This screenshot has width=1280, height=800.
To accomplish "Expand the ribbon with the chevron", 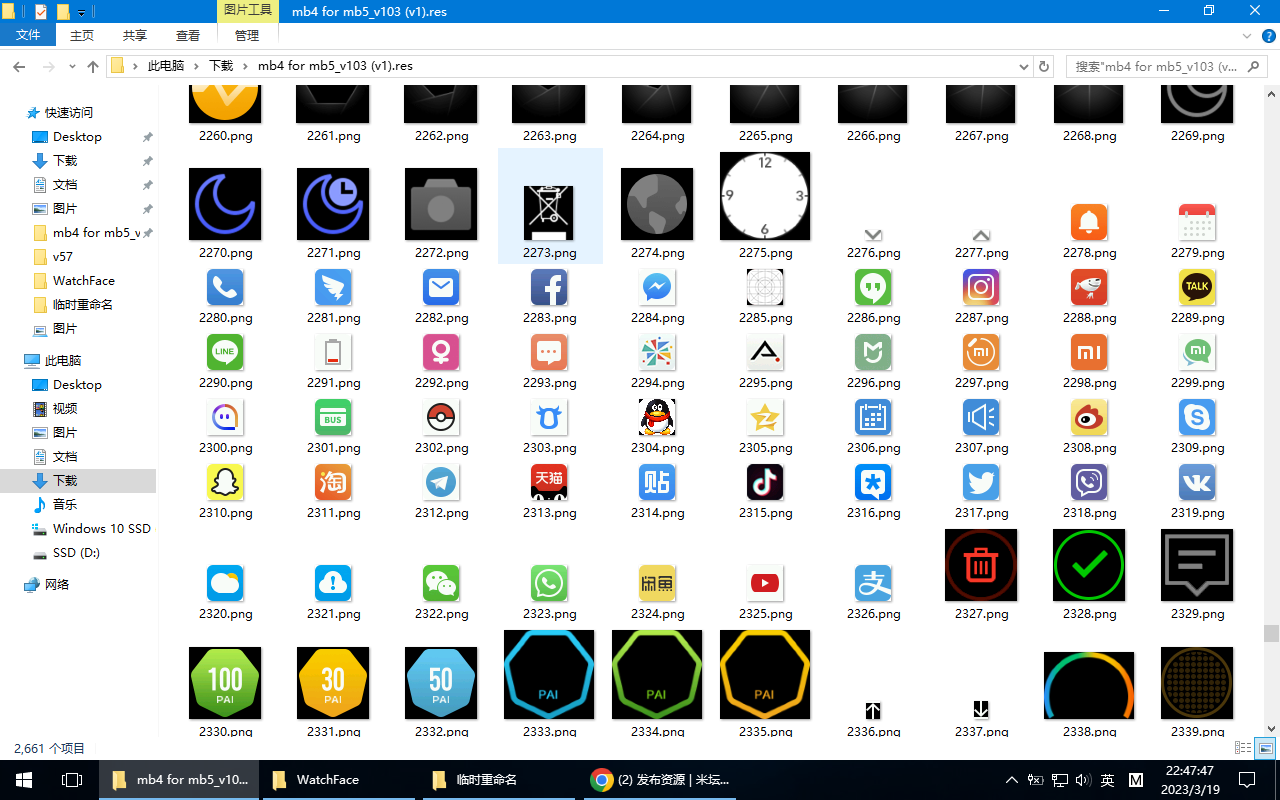I will point(1247,35).
